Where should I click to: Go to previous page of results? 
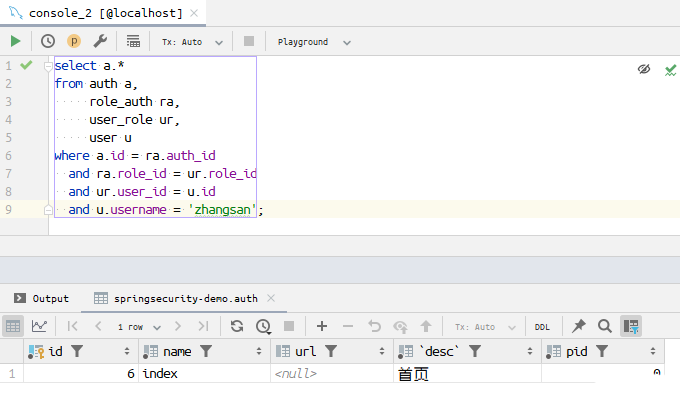[98, 326]
